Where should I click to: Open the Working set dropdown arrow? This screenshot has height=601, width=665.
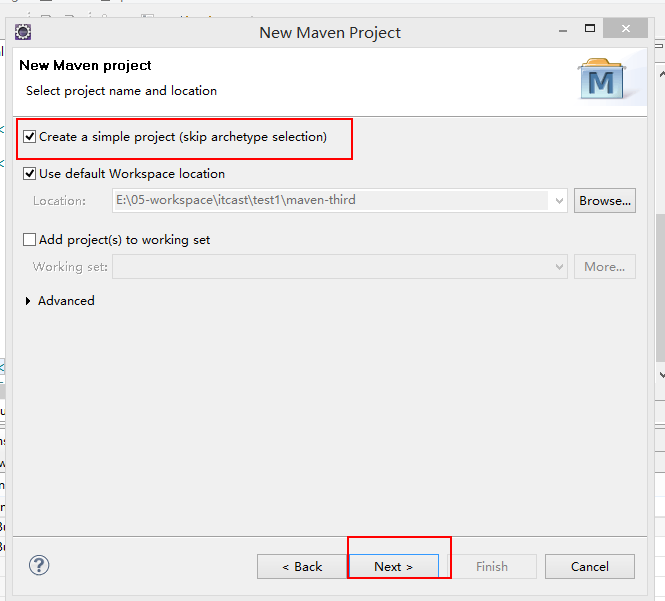(x=558, y=267)
